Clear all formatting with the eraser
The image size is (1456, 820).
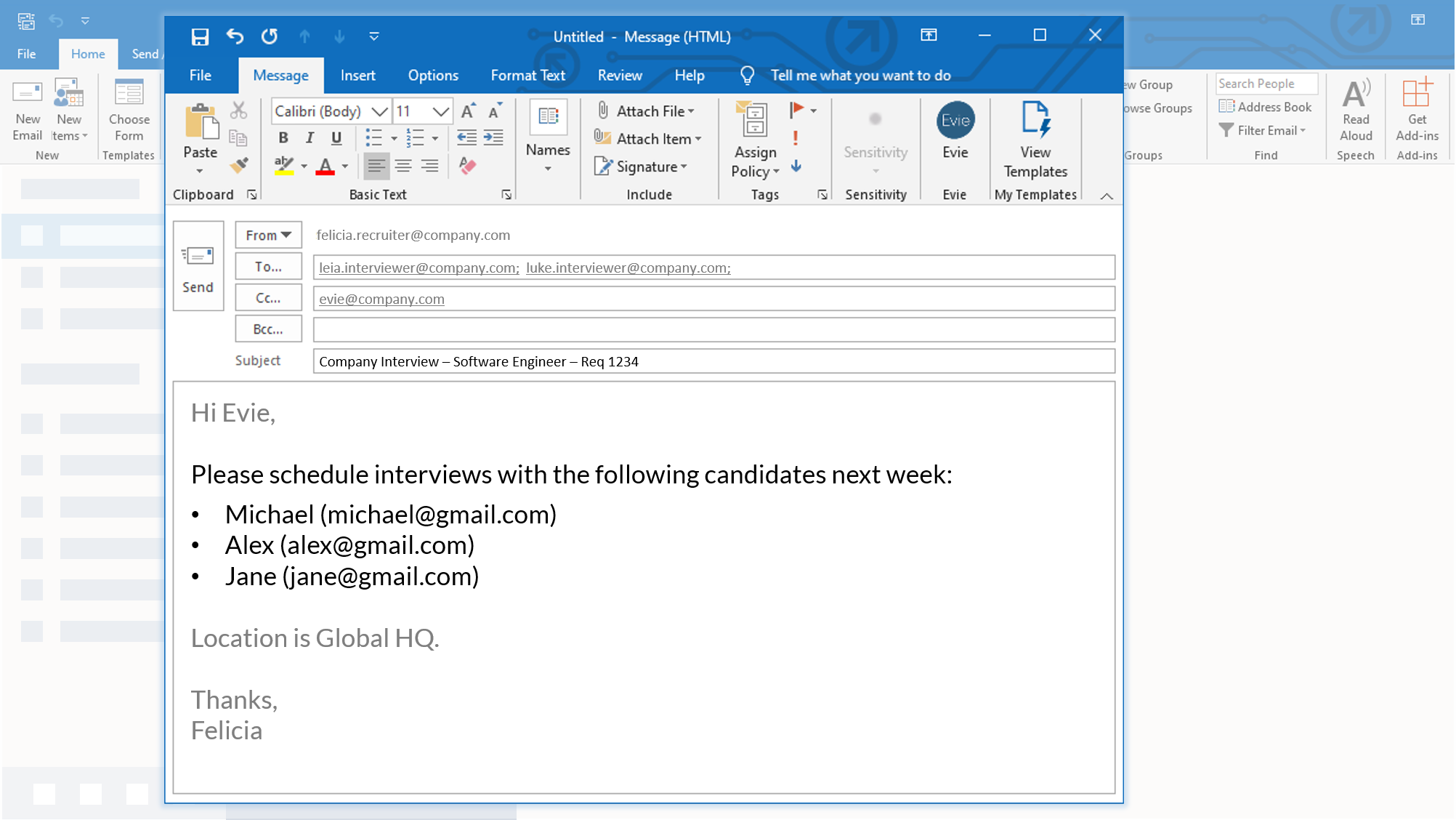tap(467, 166)
